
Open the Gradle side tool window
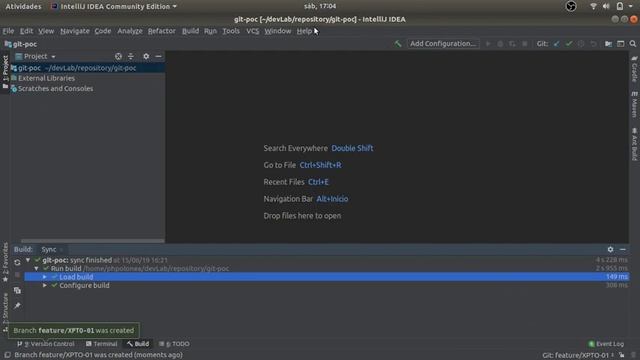coord(634,69)
